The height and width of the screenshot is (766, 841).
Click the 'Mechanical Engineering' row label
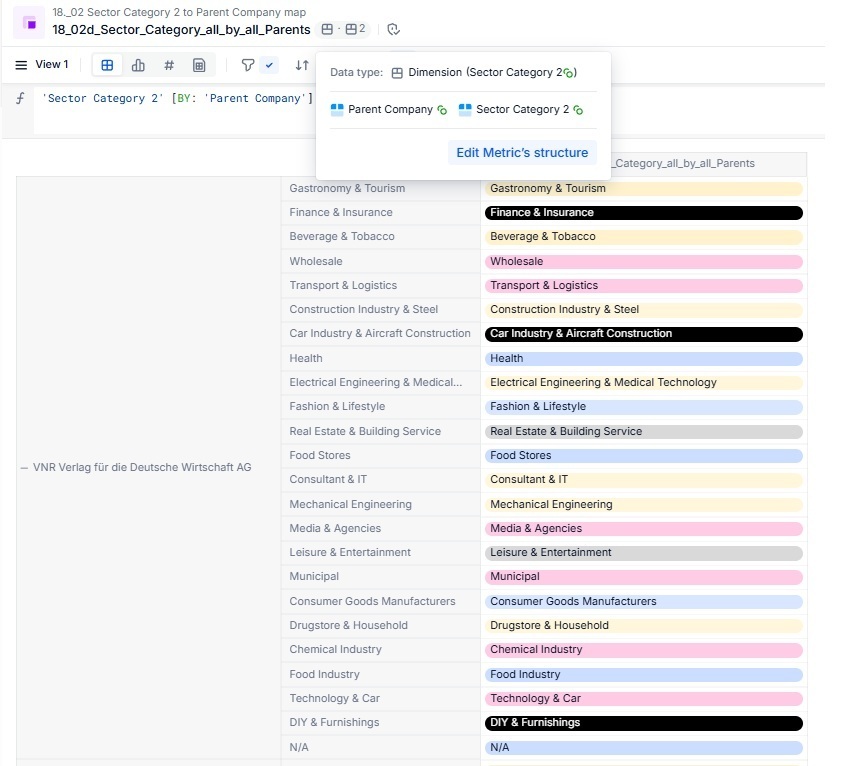pos(351,504)
